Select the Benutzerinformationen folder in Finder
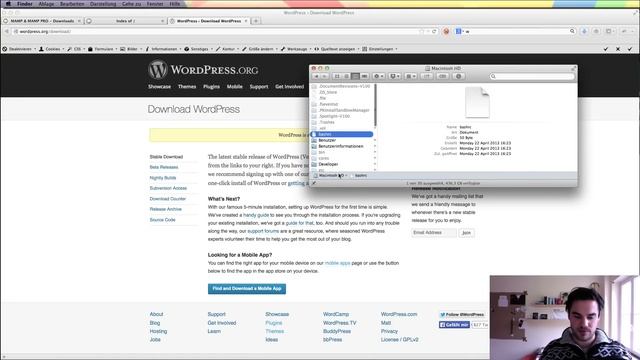The height and width of the screenshot is (360, 640). (x=340, y=146)
